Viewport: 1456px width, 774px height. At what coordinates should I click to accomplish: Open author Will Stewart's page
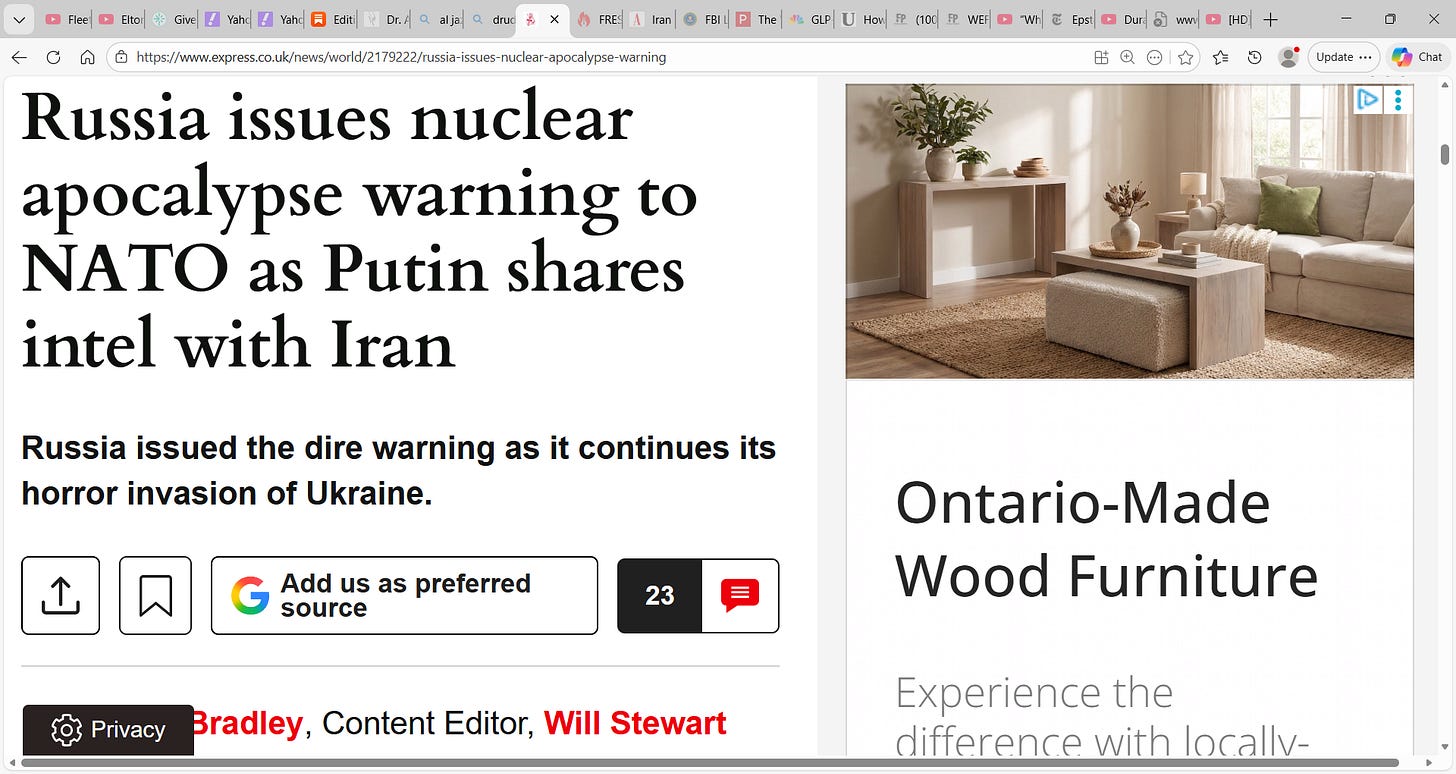click(x=635, y=723)
